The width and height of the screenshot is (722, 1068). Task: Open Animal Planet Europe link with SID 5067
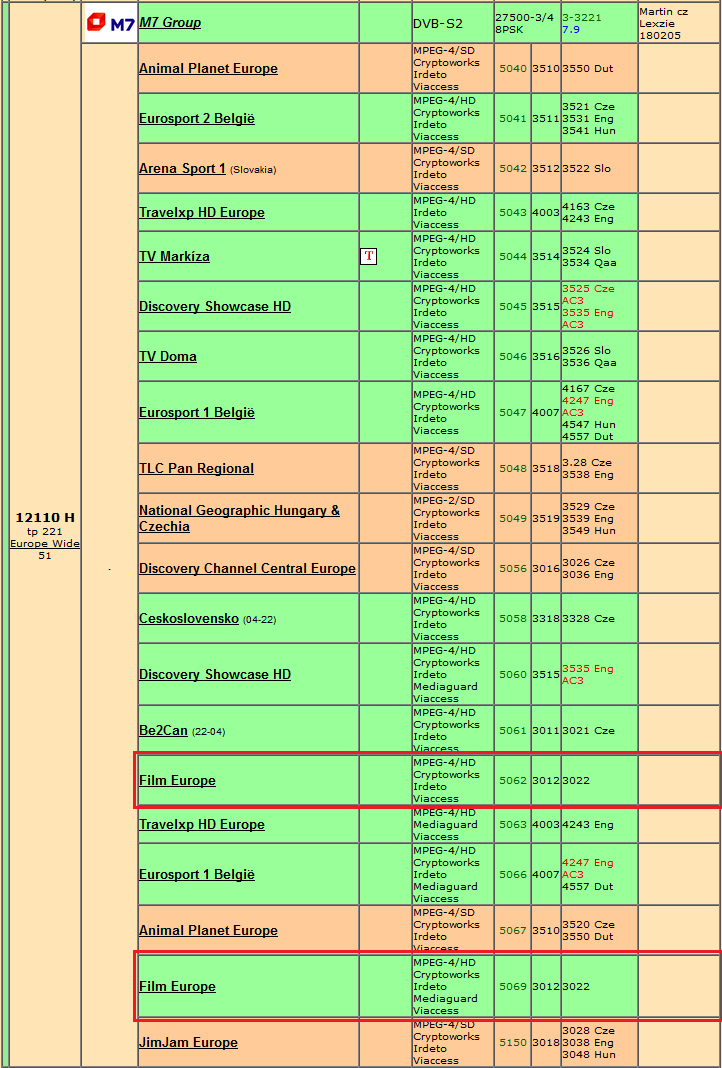(x=208, y=930)
